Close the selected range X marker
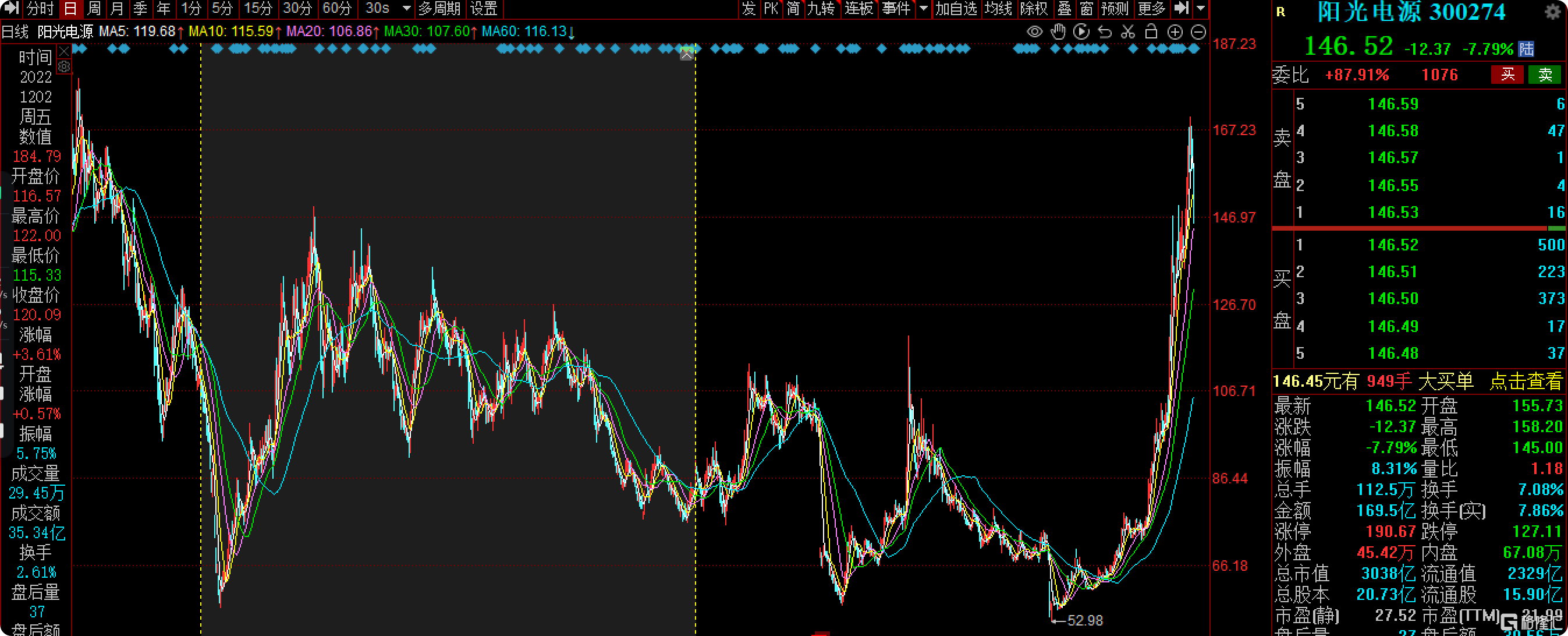This screenshot has width=1568, height=636. pyautogui.click(x=687, y=55)
